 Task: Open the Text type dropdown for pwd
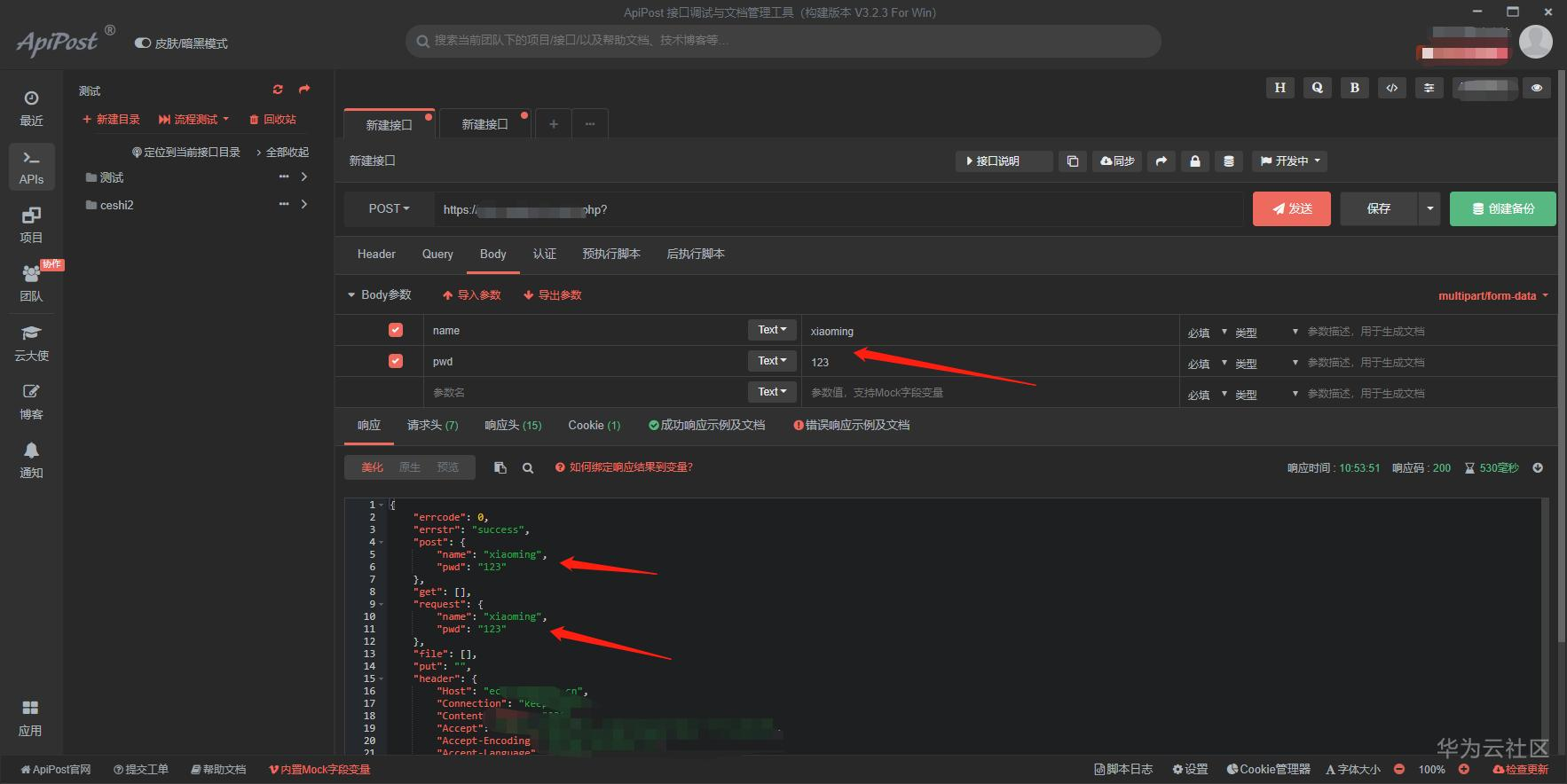(772, 361)
